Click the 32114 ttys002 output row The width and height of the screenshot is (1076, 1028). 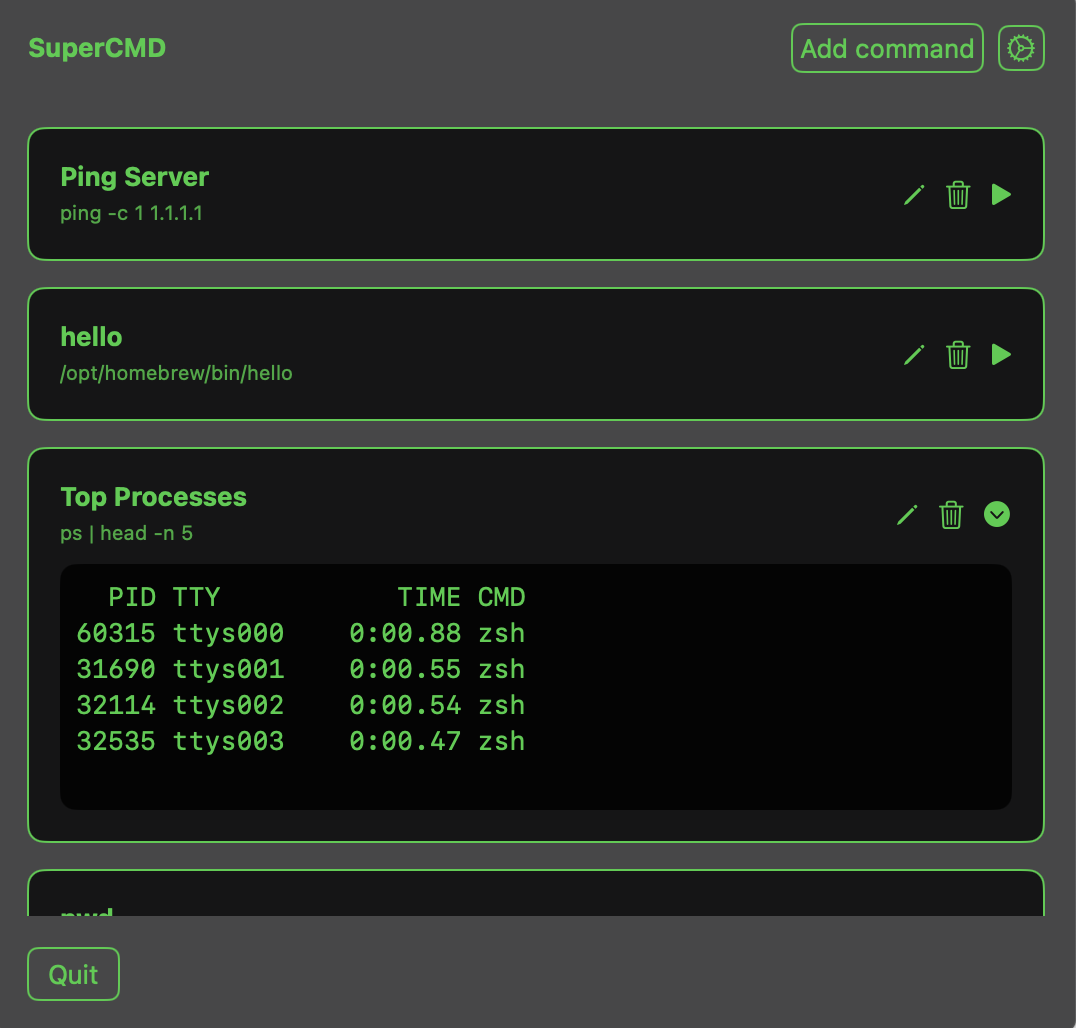tap(301, 705)
